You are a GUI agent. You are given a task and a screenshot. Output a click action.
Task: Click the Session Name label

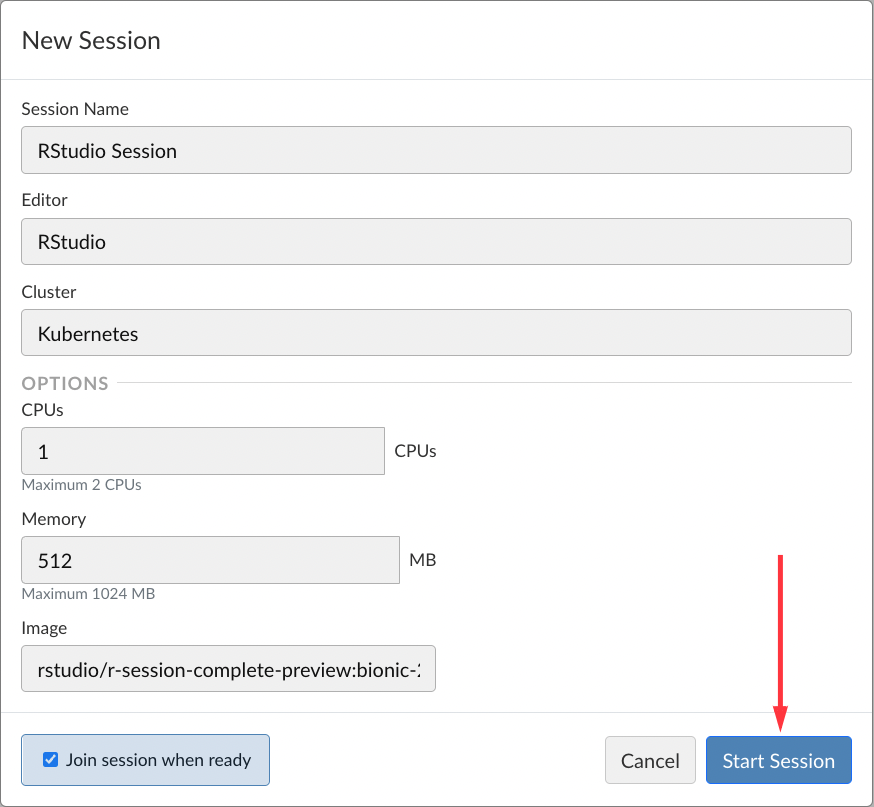74,109
